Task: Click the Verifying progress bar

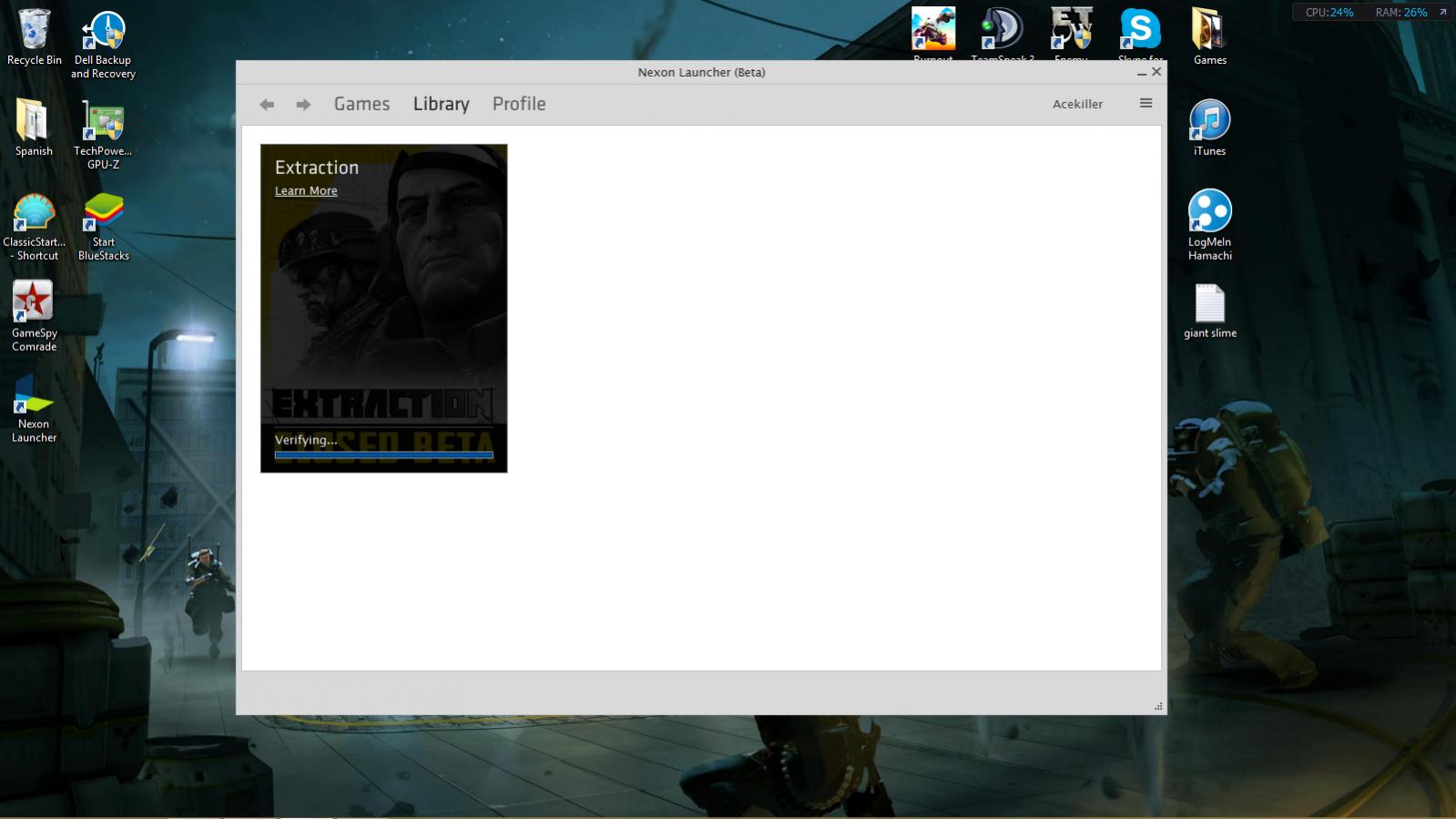Action: 383,455
